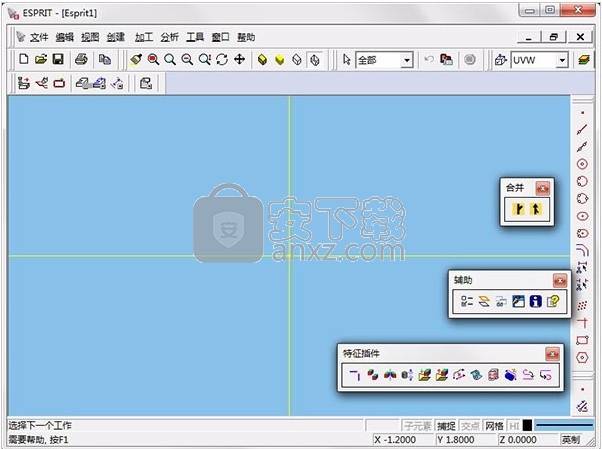This screenshot has width=602, height=449.
Task: Close the 辅助 floating panel
Action: [x=560, y=280]
